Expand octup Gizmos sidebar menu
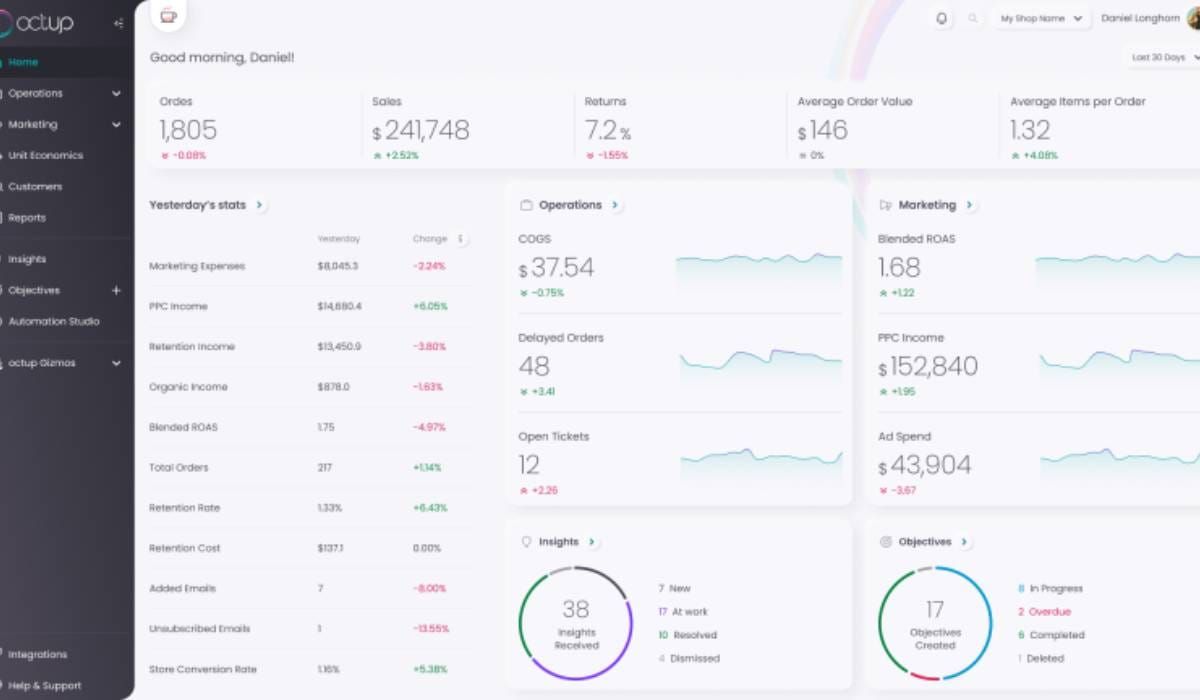Image resolution: width=1200 pixels, height=700 pixels. pyautogui.click(x=116, y=363)
